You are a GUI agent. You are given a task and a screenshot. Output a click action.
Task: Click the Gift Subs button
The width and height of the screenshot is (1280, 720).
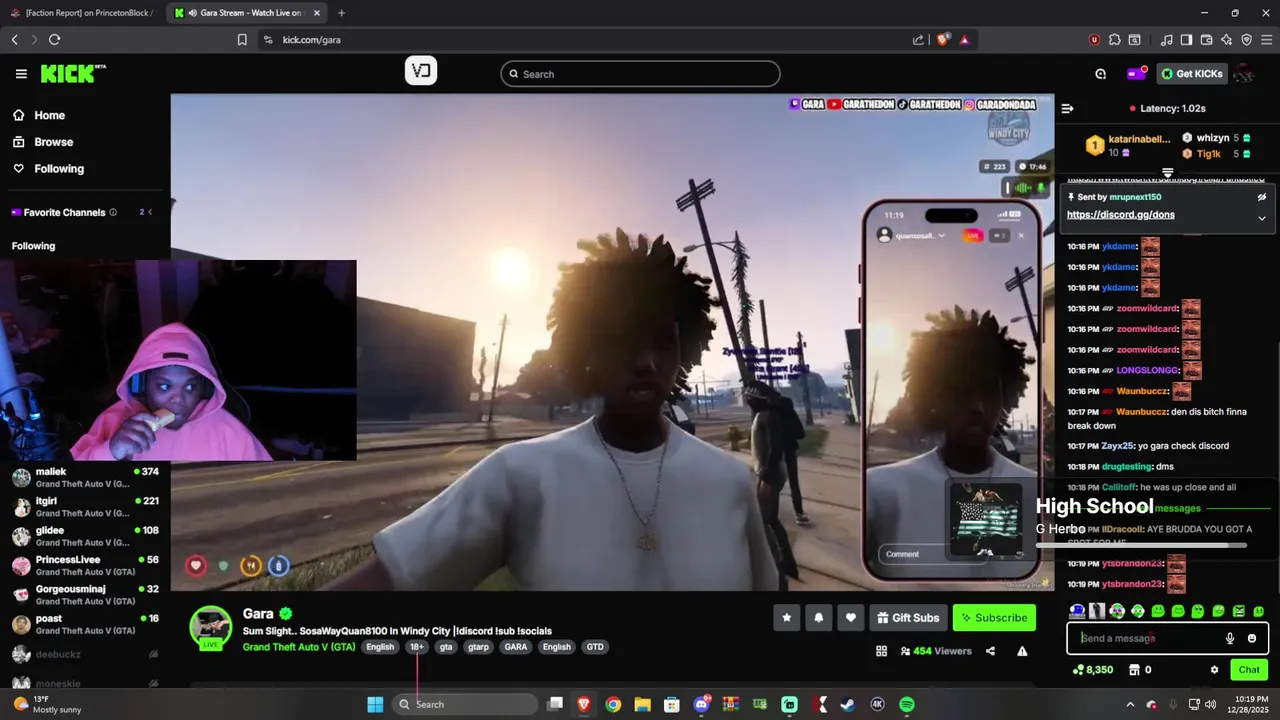click(906, 618)
